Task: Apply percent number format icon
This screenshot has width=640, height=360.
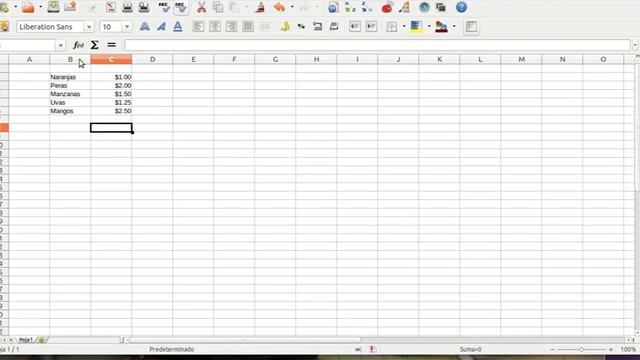Action: click(301, 27)
